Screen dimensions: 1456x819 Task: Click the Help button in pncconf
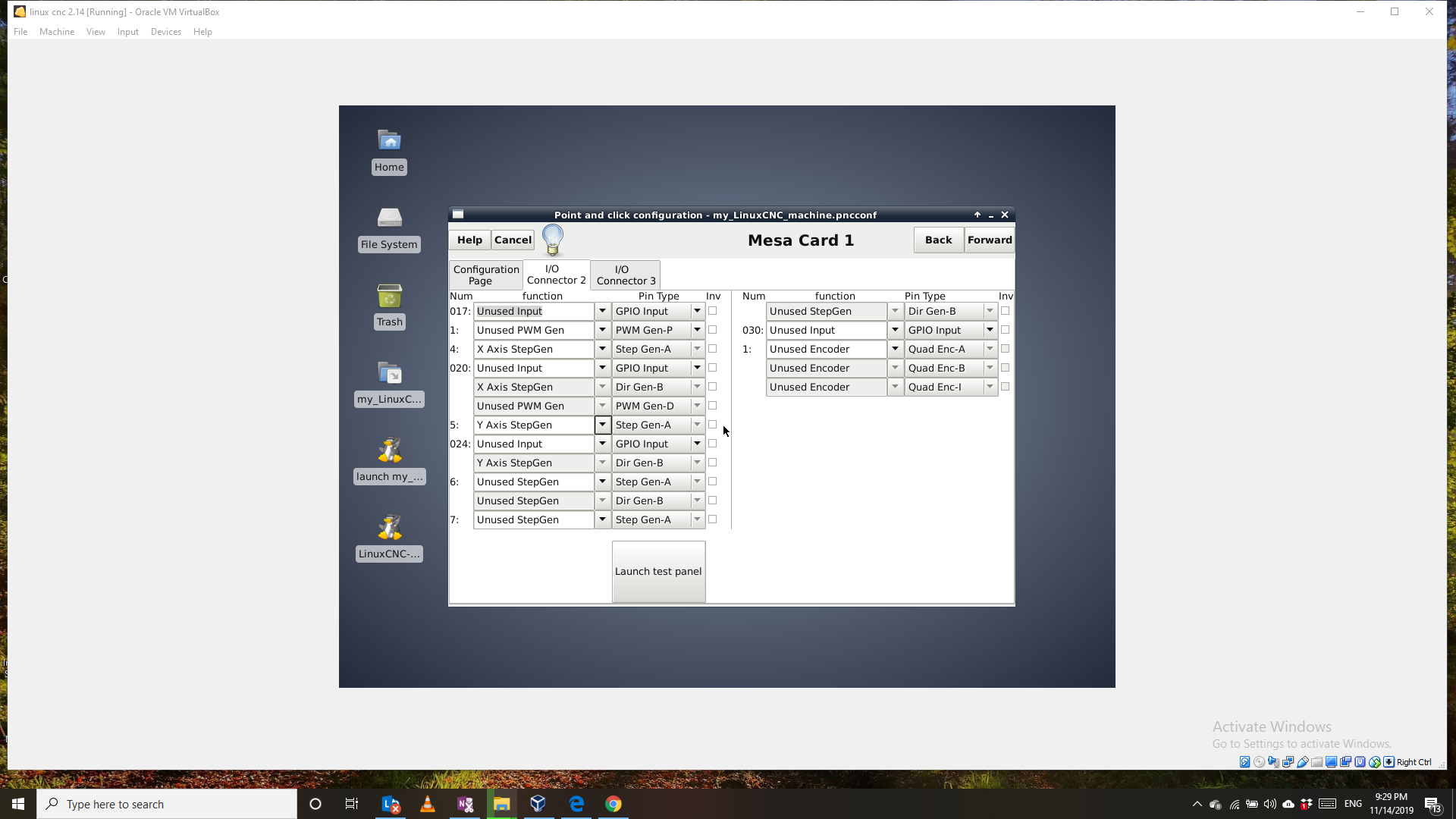[469, 240]
